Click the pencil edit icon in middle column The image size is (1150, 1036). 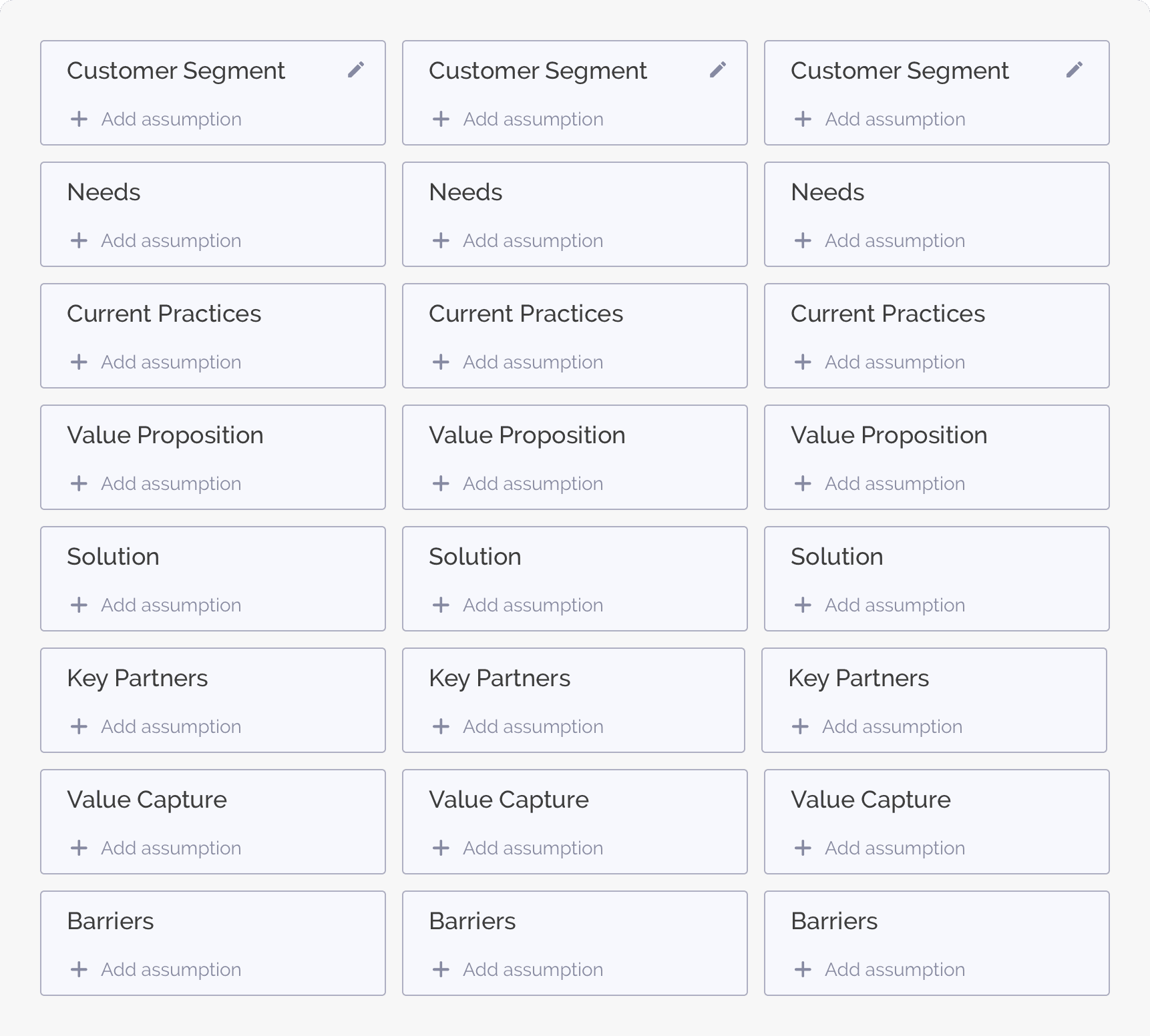click(x=718, y=69)
